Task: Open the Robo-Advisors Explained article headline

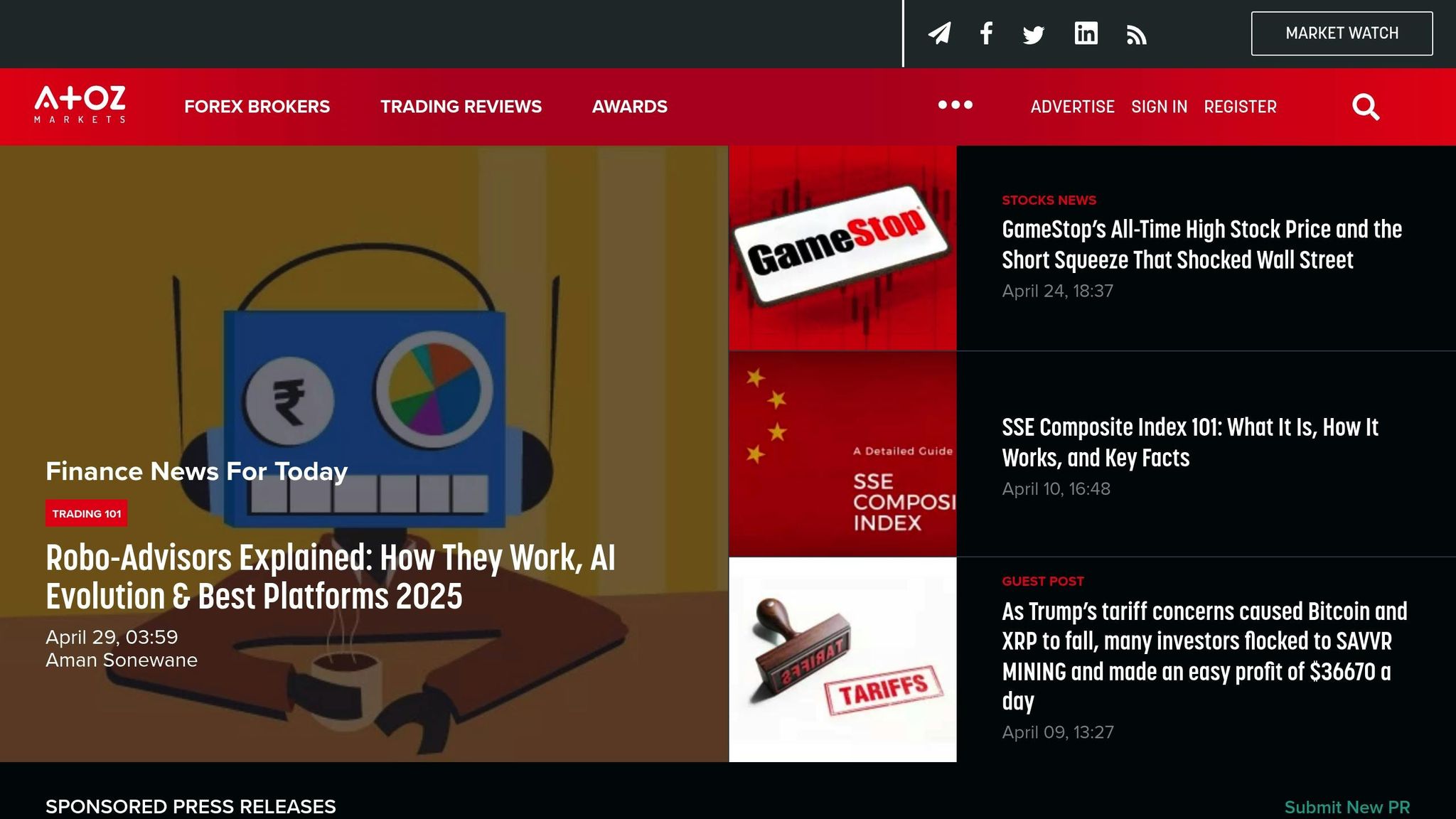Action: tap(331, 577)
